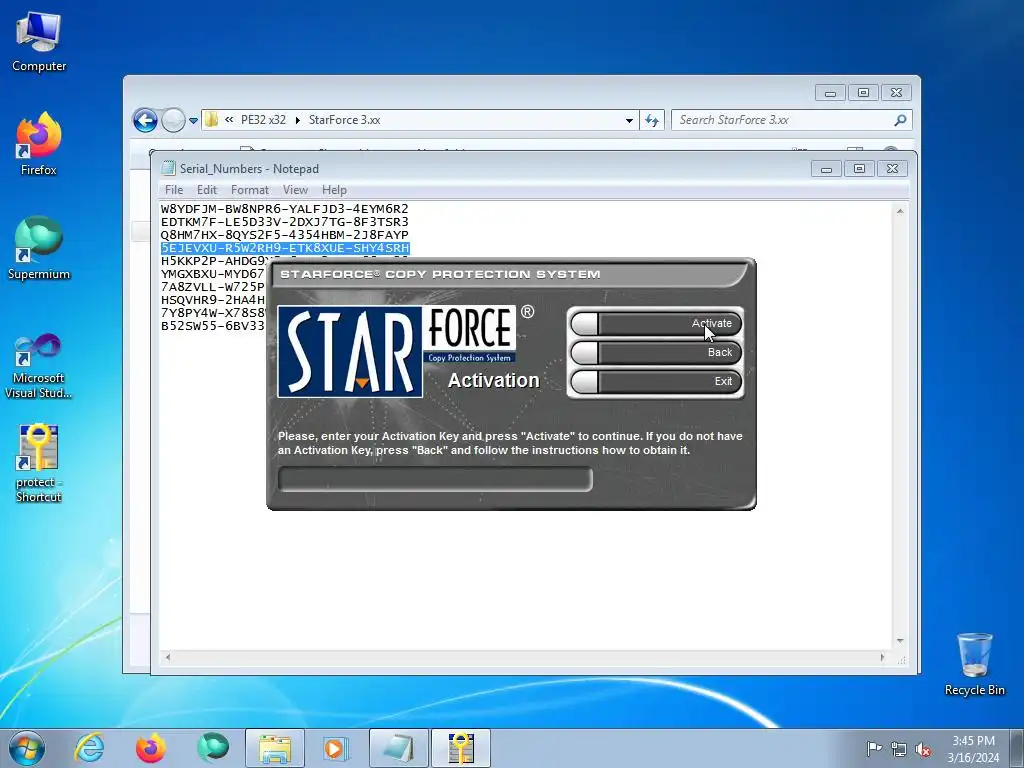
Task: Open the Format menu in Notepad
Action: 249,190
